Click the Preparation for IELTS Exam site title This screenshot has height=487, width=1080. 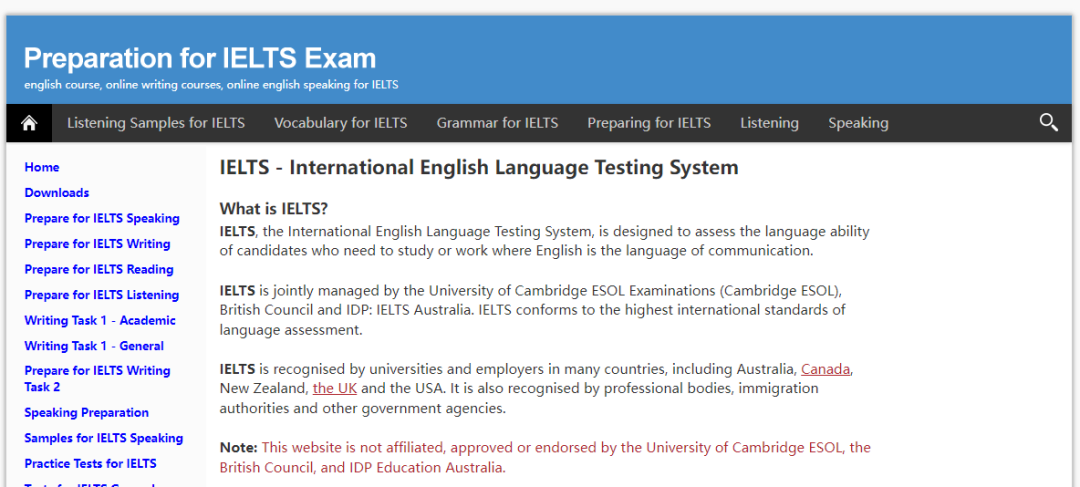click(x=200, y=59)
